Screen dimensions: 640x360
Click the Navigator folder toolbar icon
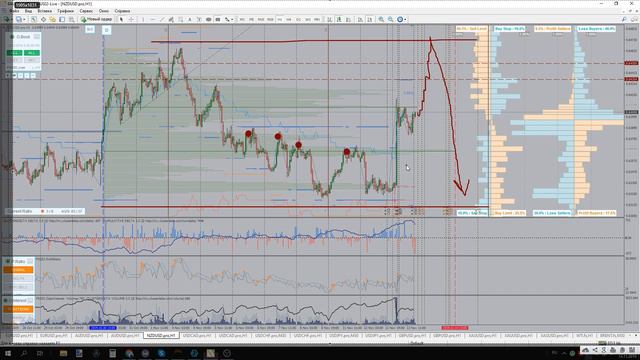coord(53,19)
